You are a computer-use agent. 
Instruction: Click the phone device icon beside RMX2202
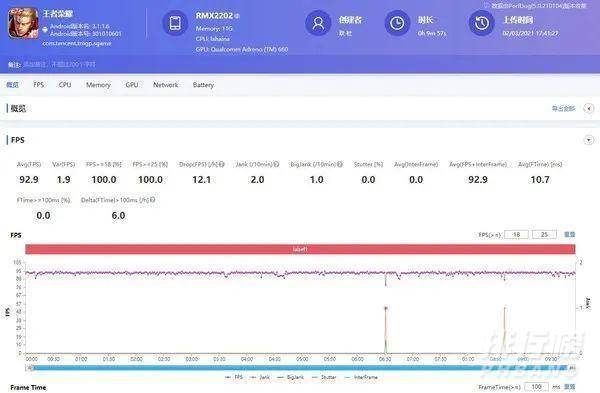click(175, 23)
